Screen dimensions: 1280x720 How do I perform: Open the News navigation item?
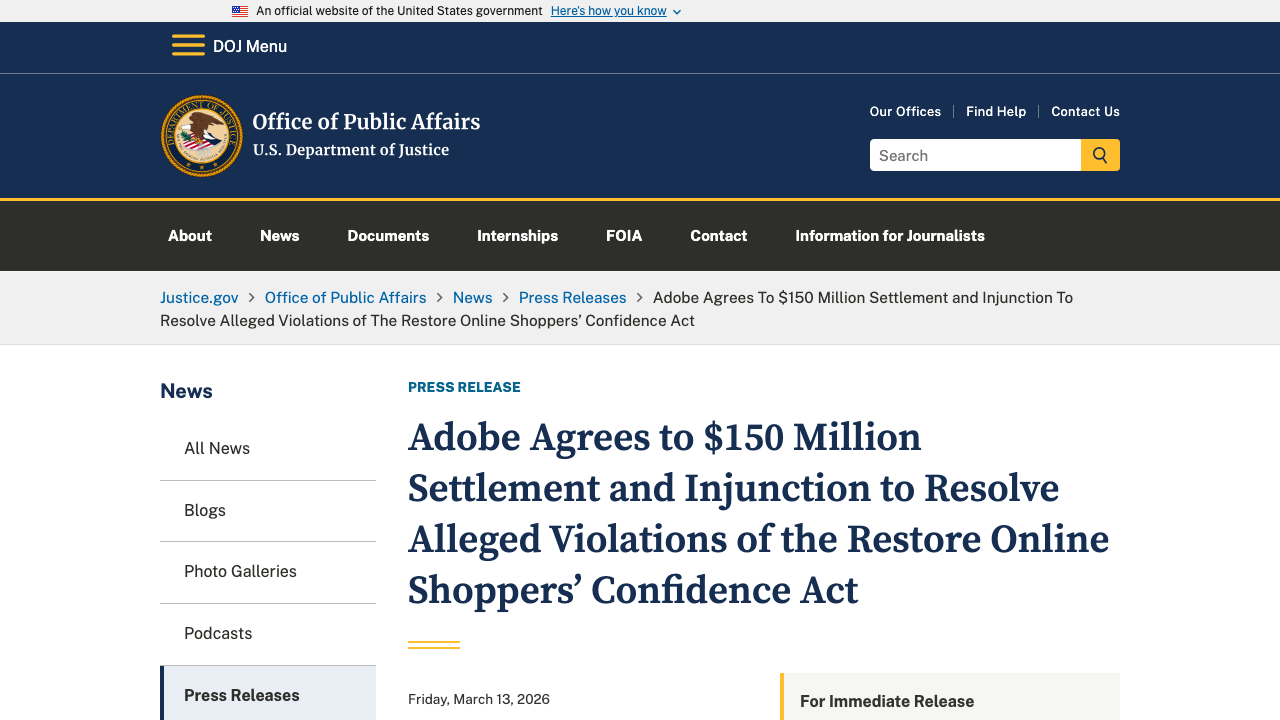coord(280,236)
